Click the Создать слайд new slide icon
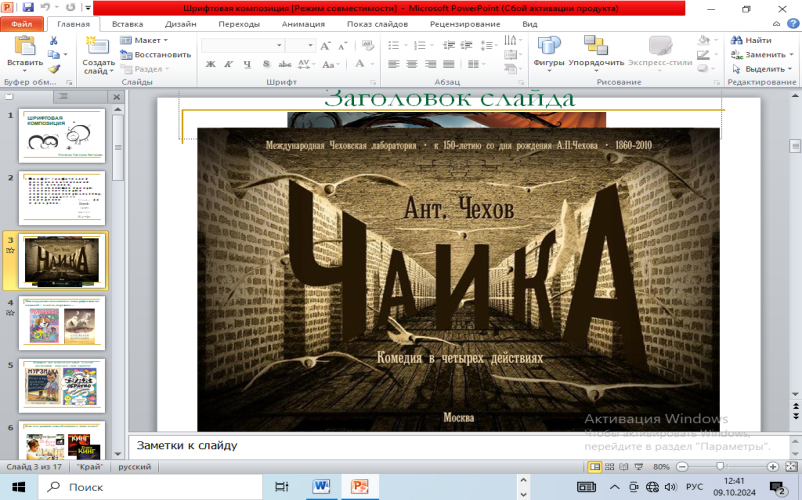 click(x=98, y=47)
